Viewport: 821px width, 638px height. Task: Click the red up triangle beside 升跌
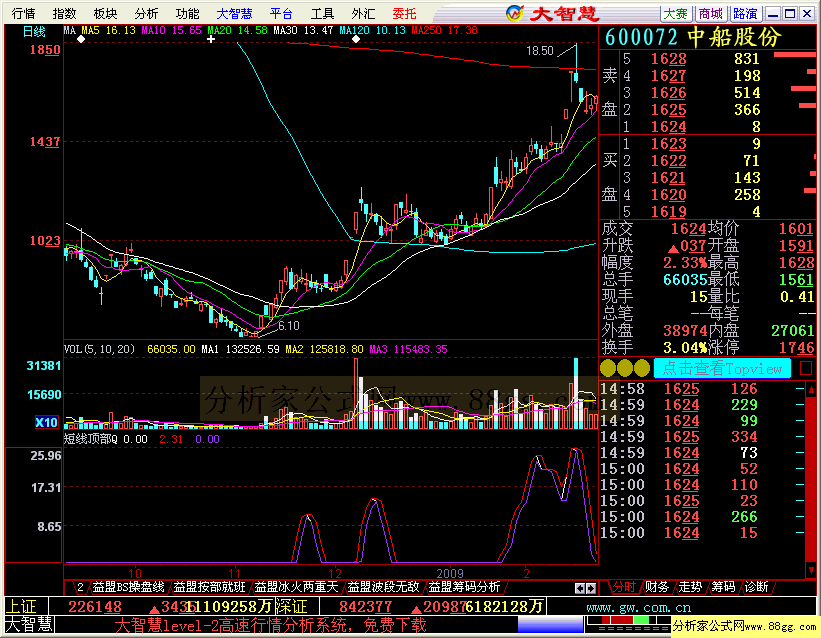673,248
